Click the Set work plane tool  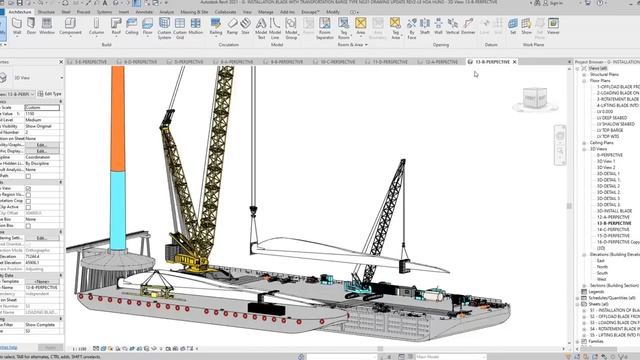coord(513,27)
